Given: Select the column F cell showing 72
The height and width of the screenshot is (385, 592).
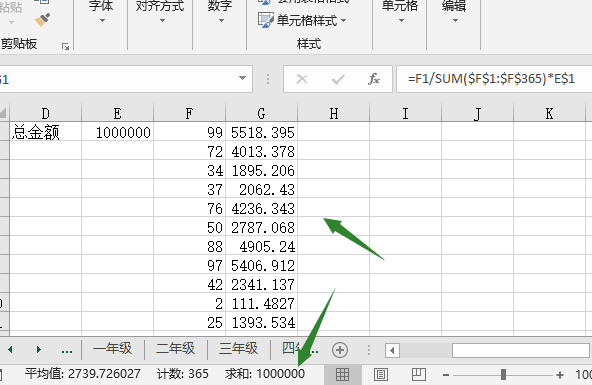Looking at the screenshot, I should click(x=189, y=151).
